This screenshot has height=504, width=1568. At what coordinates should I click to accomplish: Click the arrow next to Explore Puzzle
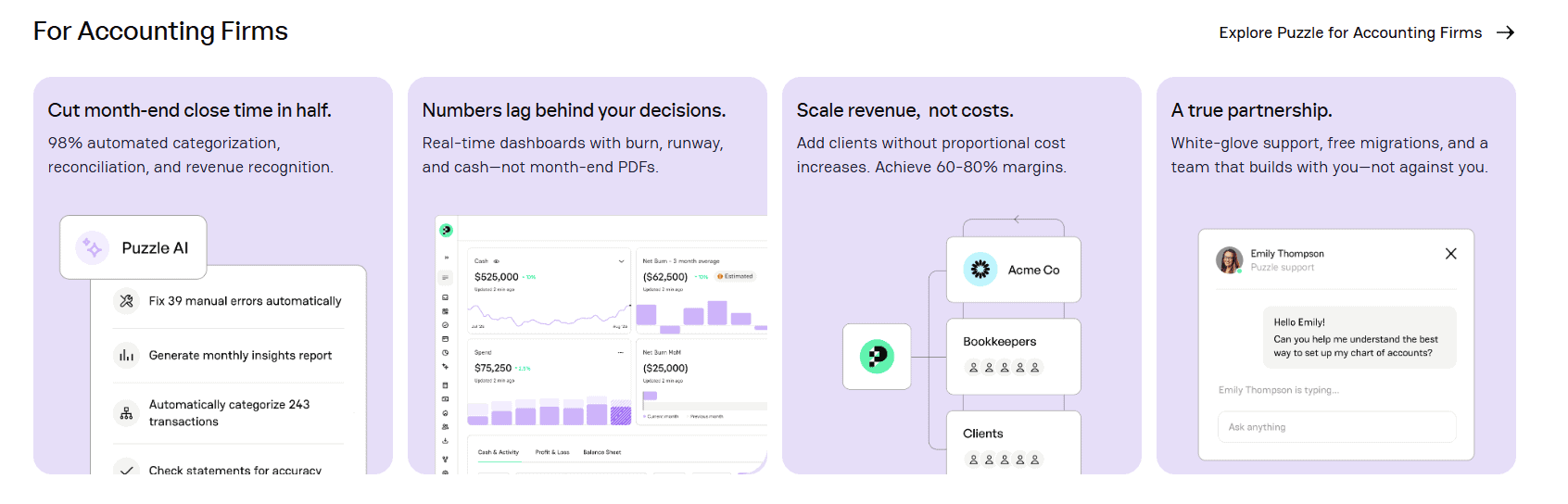tap(1506, 32)
